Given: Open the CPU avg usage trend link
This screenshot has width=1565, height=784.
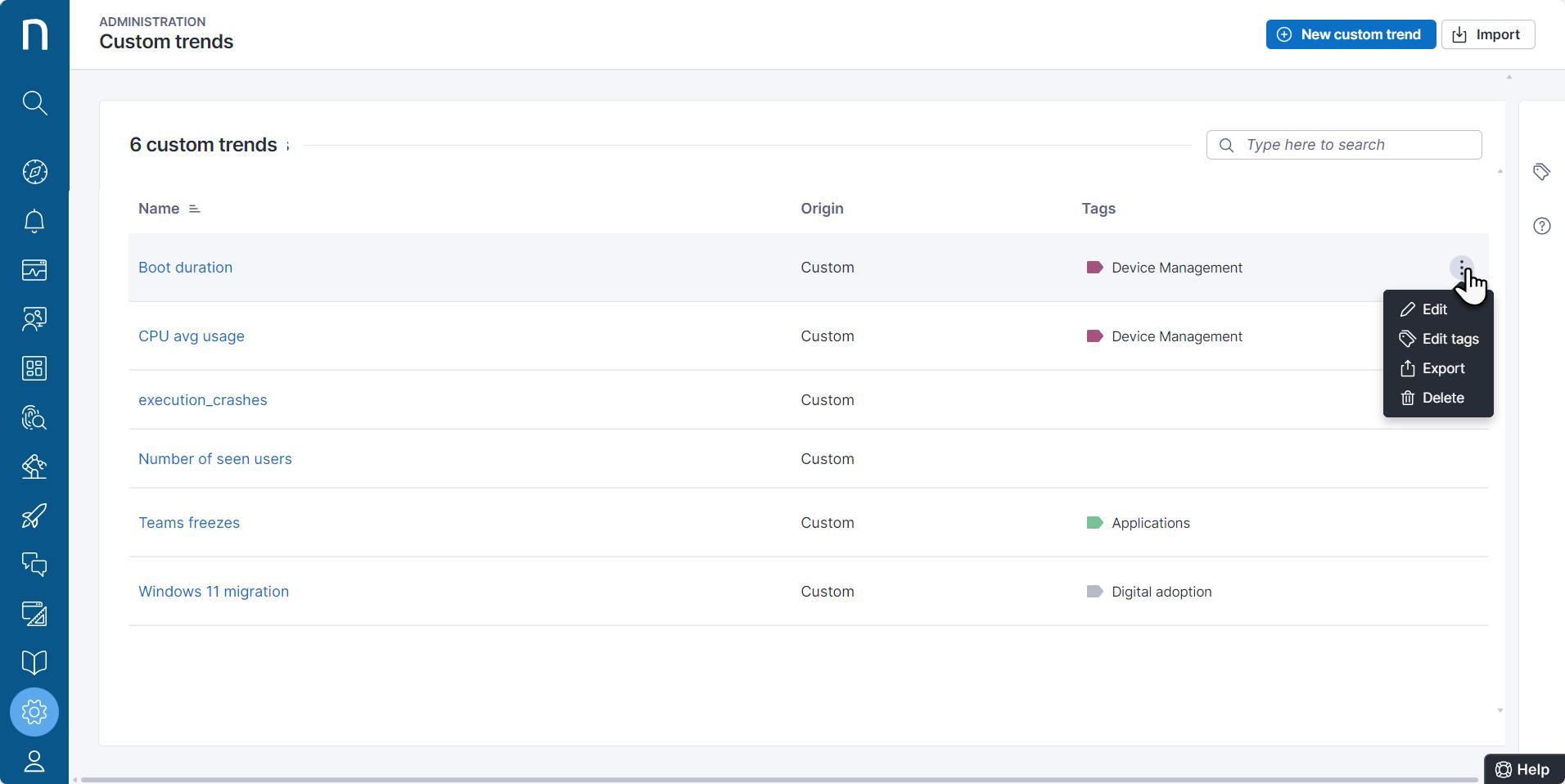Looking at the screenshot, I should coord(192,336).
